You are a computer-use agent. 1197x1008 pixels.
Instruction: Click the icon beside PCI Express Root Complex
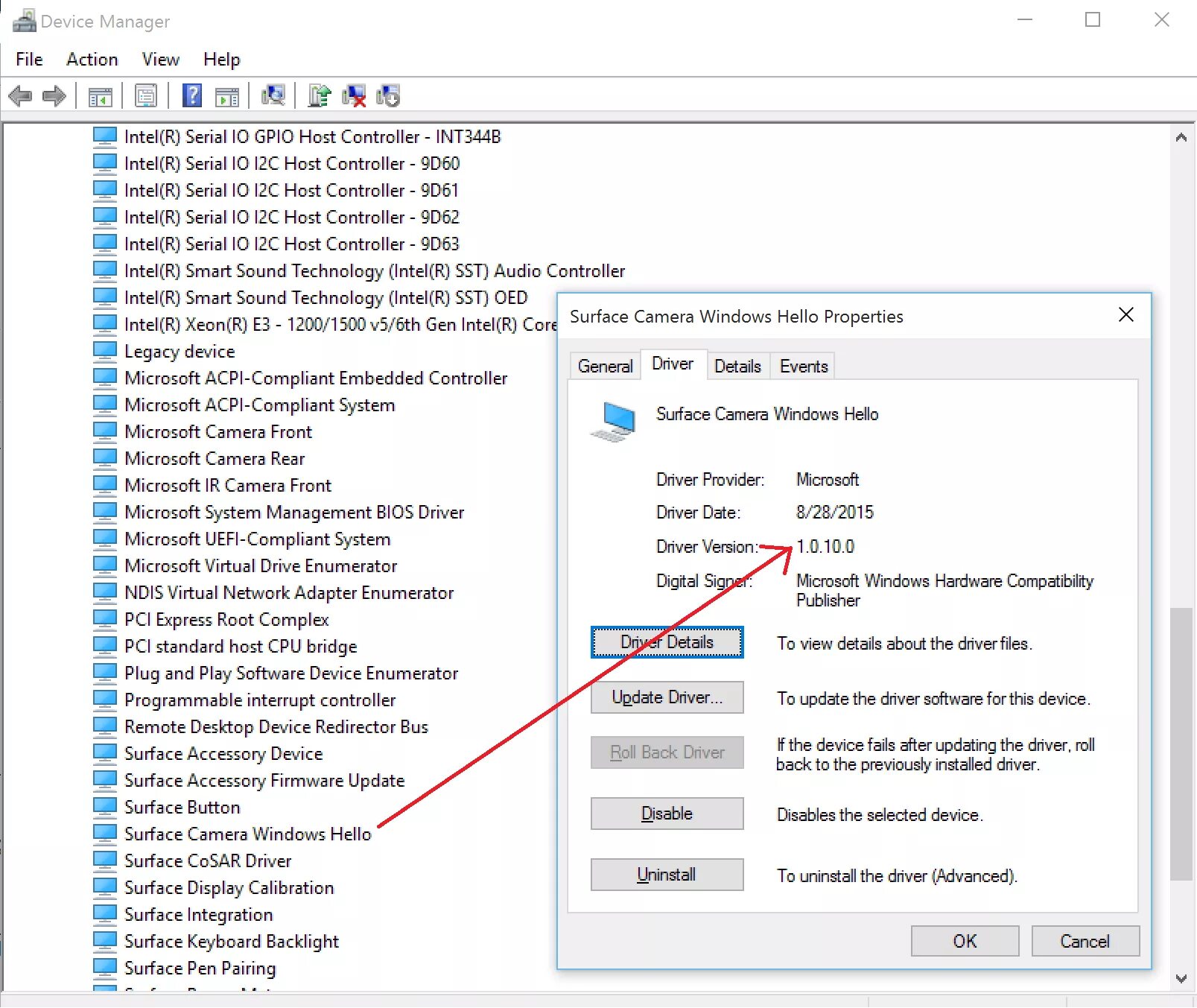105,619
